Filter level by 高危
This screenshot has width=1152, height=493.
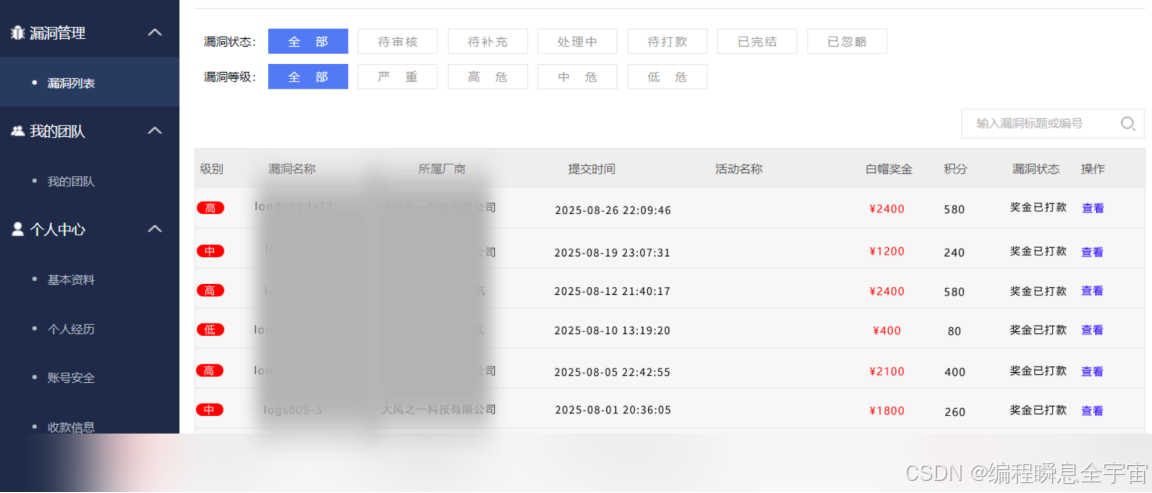point(488,77)
